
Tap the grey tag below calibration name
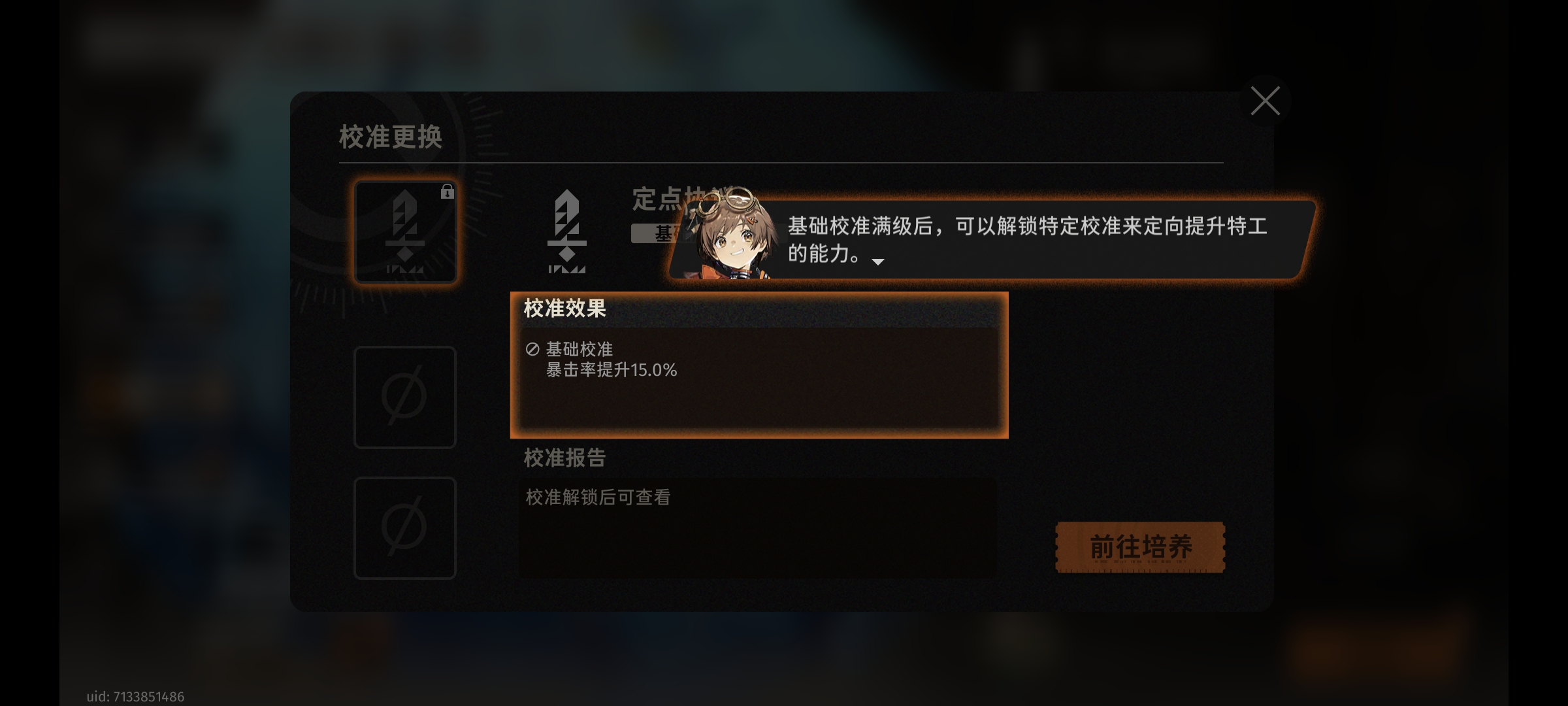[x=660, y=233]
